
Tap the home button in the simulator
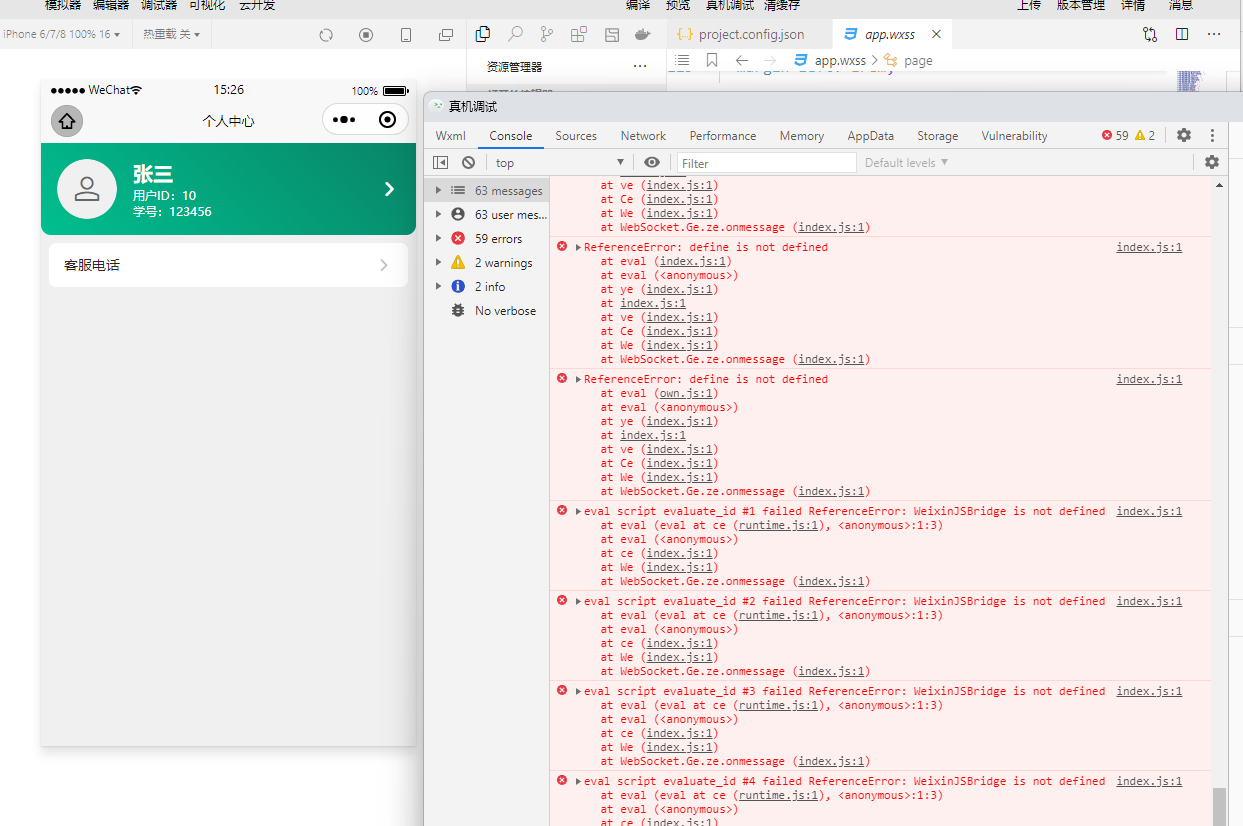67,121
